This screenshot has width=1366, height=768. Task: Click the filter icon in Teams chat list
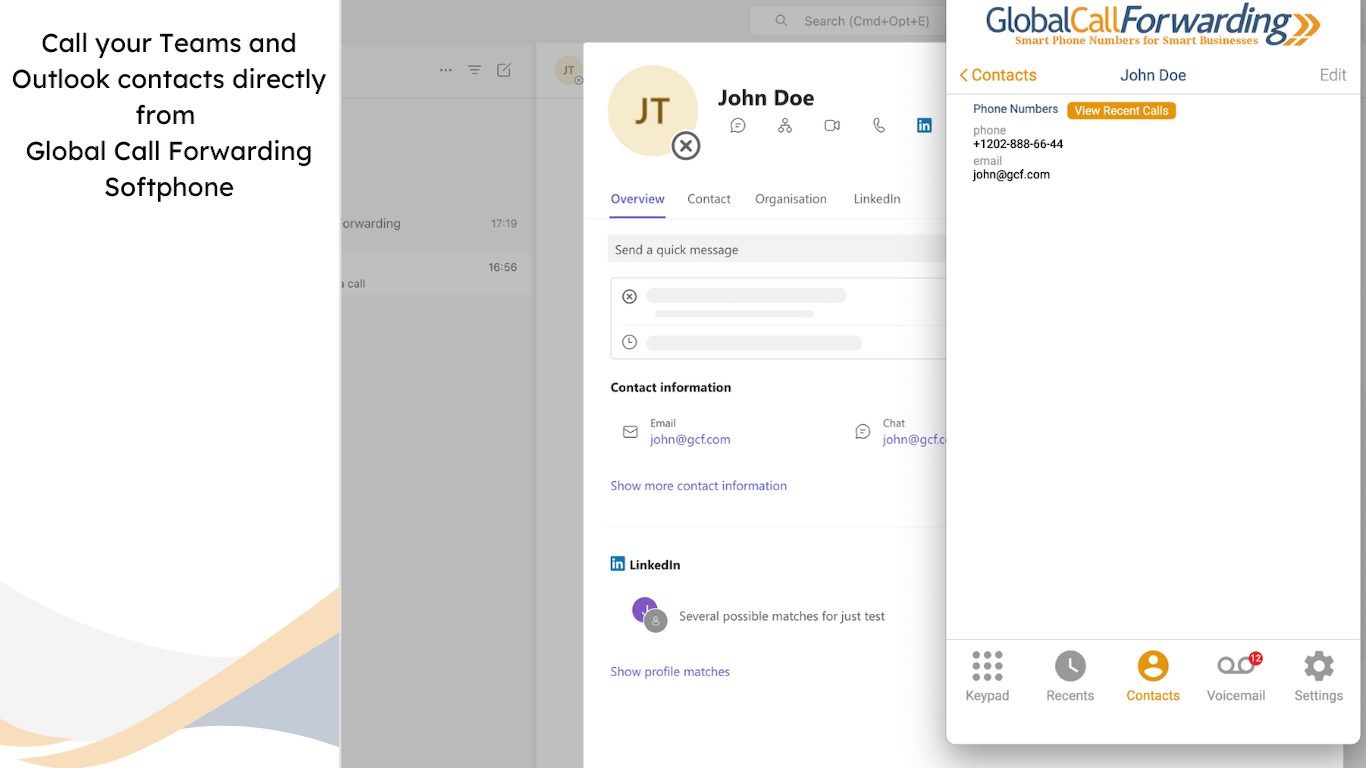coord(475,70)
